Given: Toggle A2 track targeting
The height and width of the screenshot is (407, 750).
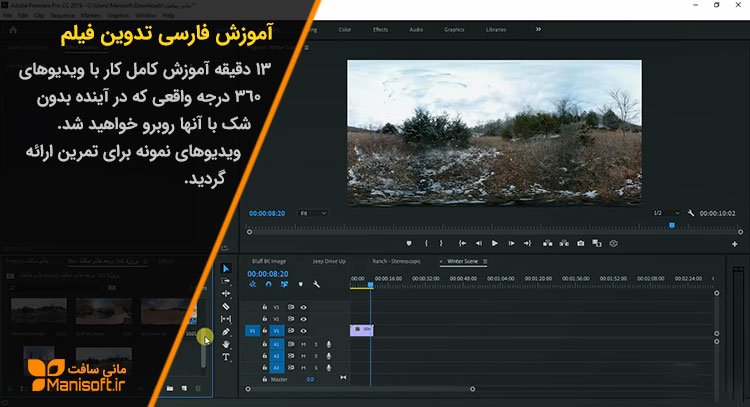Looking at the screenshot, I should [x=276, y=356].
